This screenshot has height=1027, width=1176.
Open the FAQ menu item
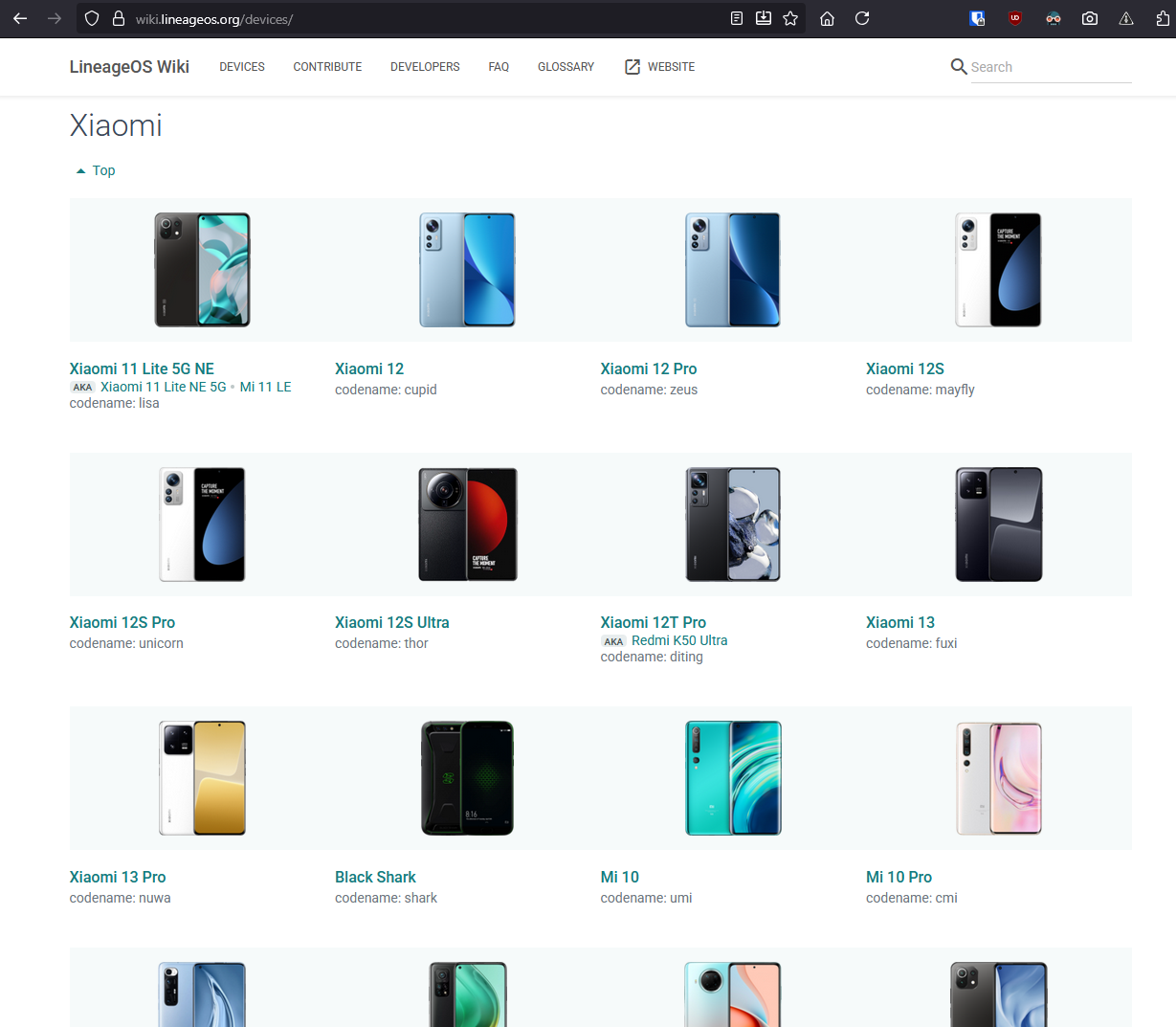pyautogui.click(x=499, y=67)
